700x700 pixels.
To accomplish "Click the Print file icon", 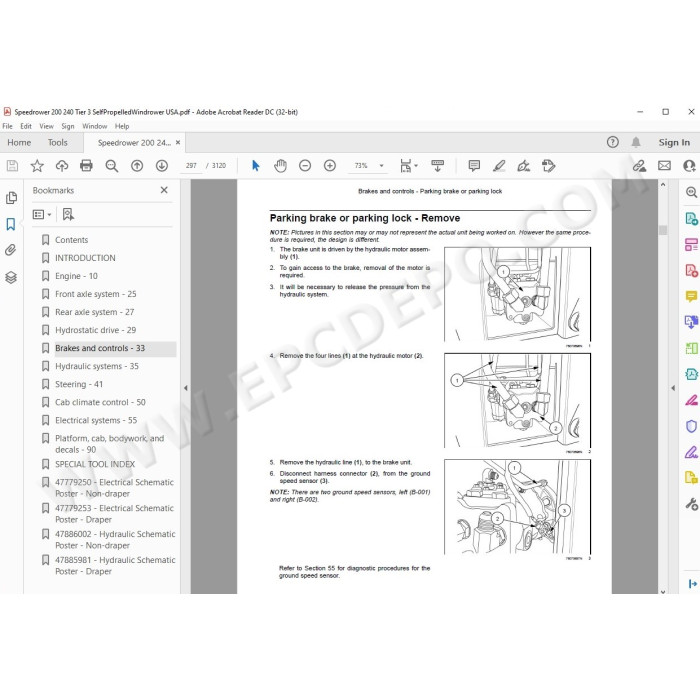I will pyautogui.click(x=86, y=166).
